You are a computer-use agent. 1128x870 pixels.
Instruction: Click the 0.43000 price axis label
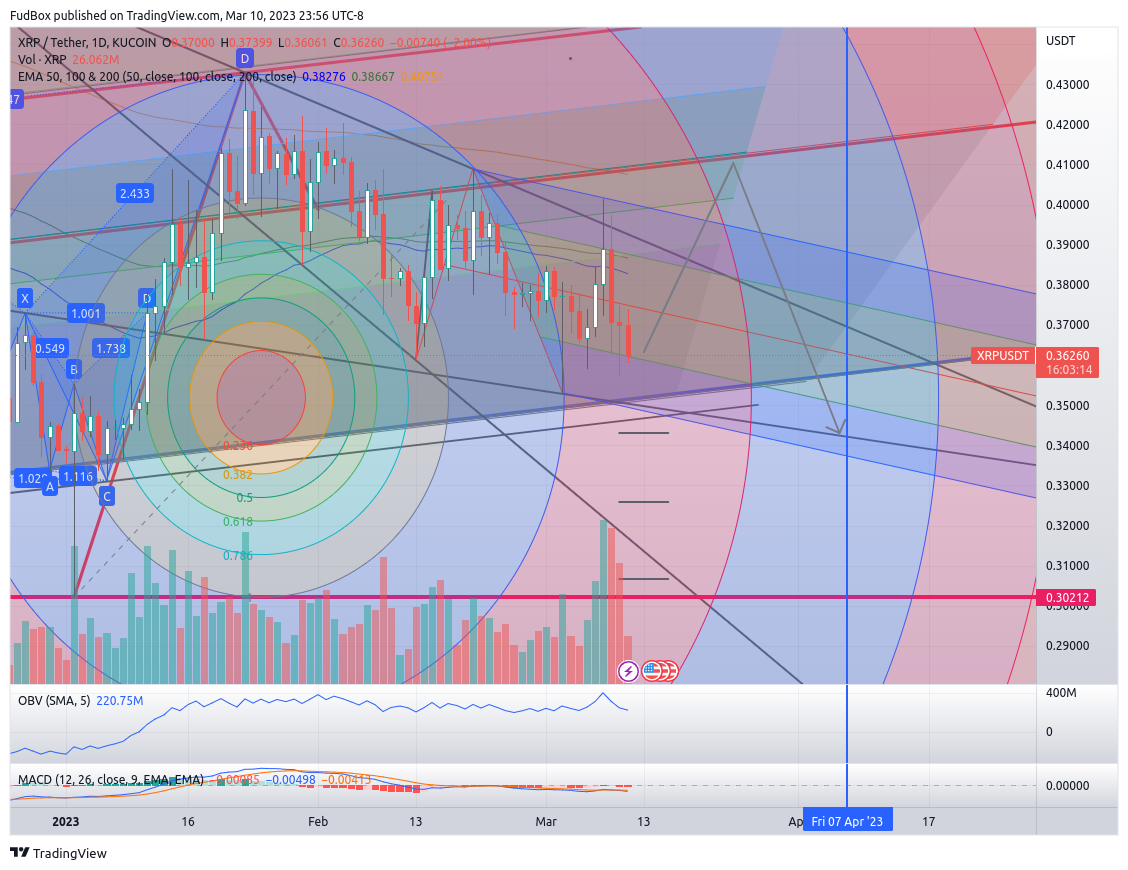click(1068, 84)
